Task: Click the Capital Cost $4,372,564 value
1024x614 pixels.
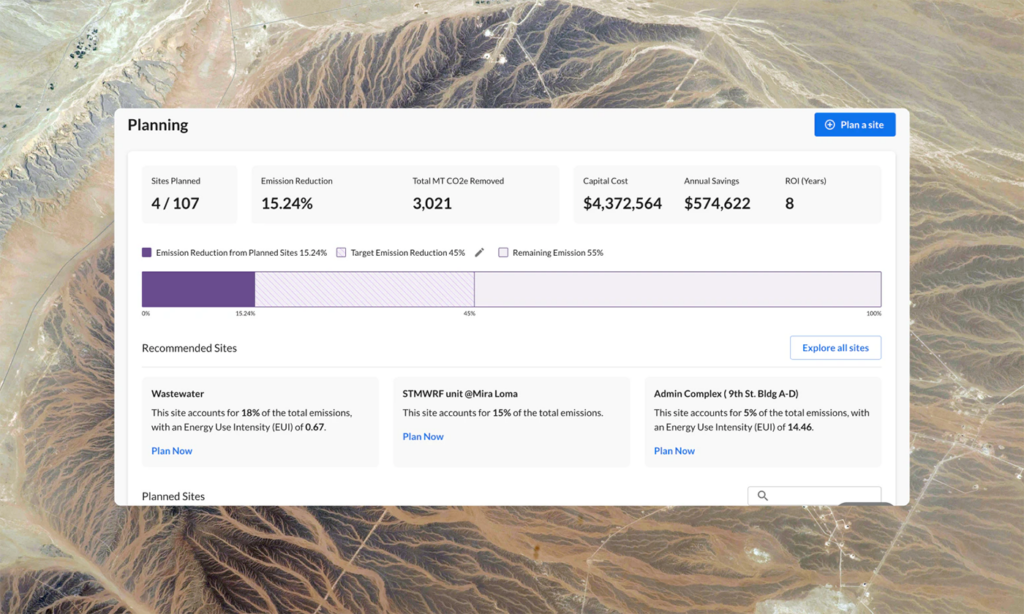Action: [x=622, y=204]
